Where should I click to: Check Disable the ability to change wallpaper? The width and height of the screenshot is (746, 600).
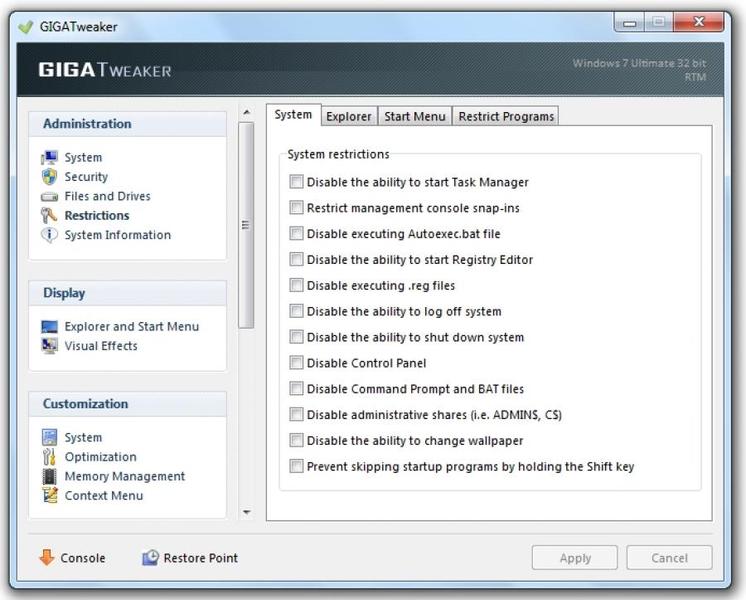point(296,440)
